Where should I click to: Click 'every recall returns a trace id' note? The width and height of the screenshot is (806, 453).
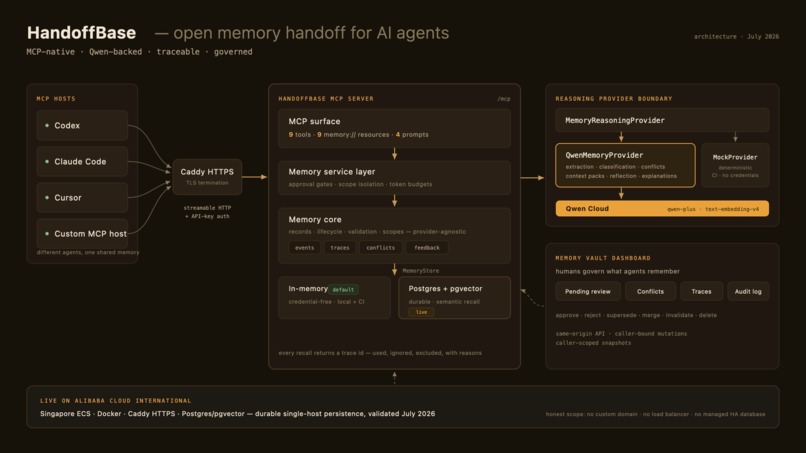tap(380, 353)
